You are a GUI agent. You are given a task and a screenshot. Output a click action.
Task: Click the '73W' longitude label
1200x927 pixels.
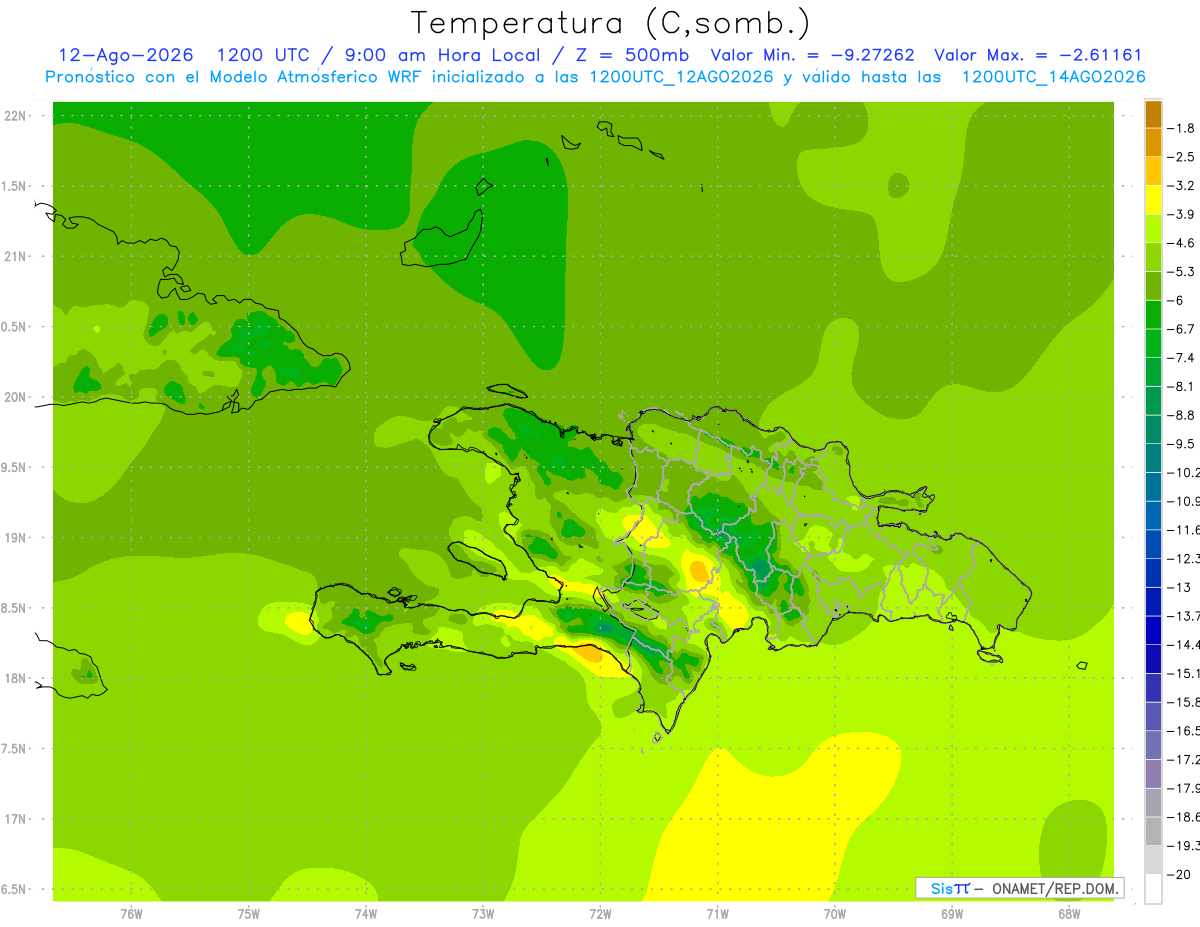click(x=483, y=914)
